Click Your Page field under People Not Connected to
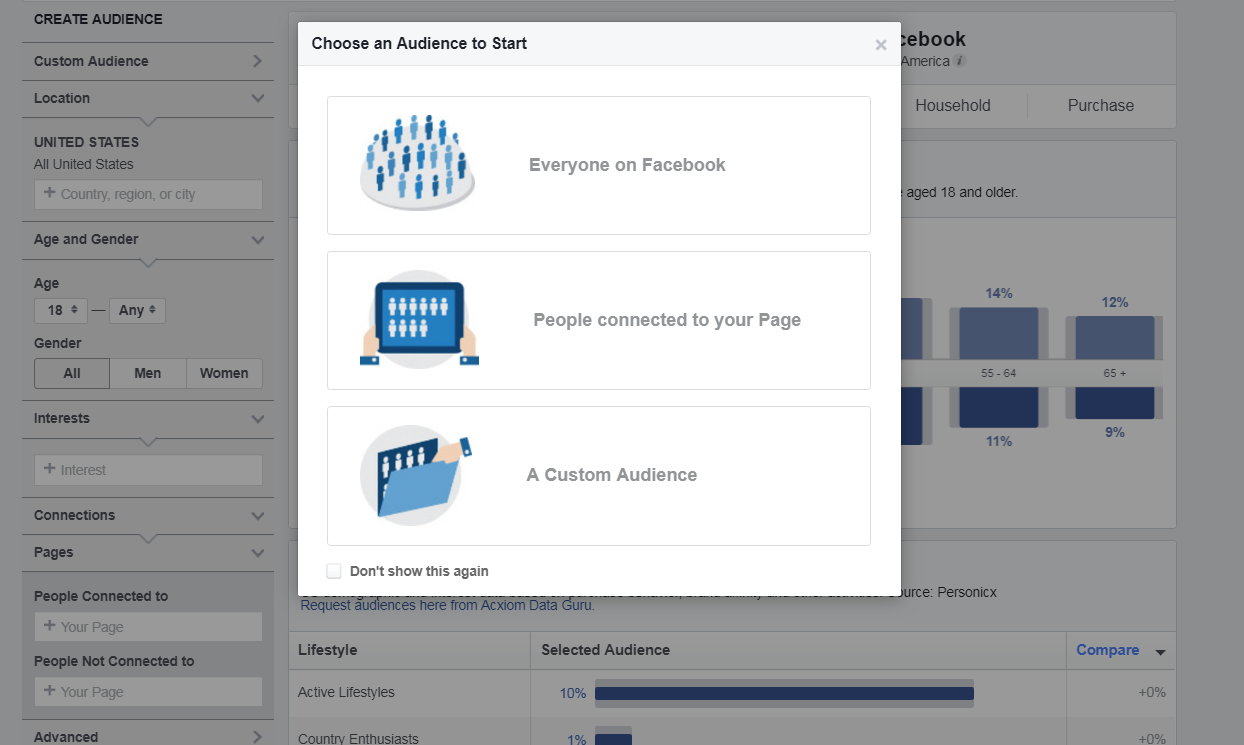This screenshot has height=745, width=1244. (x=148, y=692)
